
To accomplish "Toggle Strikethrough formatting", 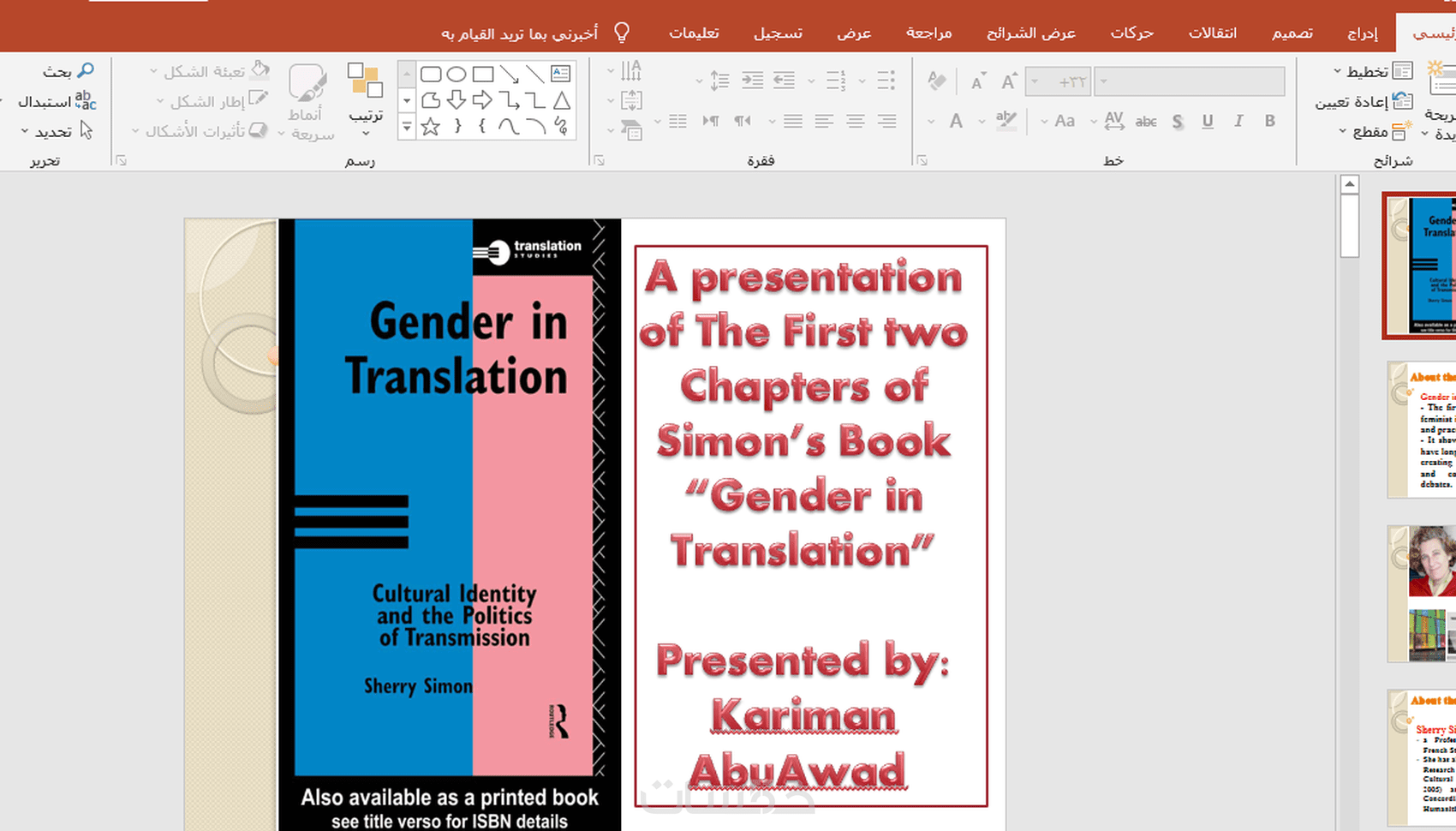I will coord(1146,122).
